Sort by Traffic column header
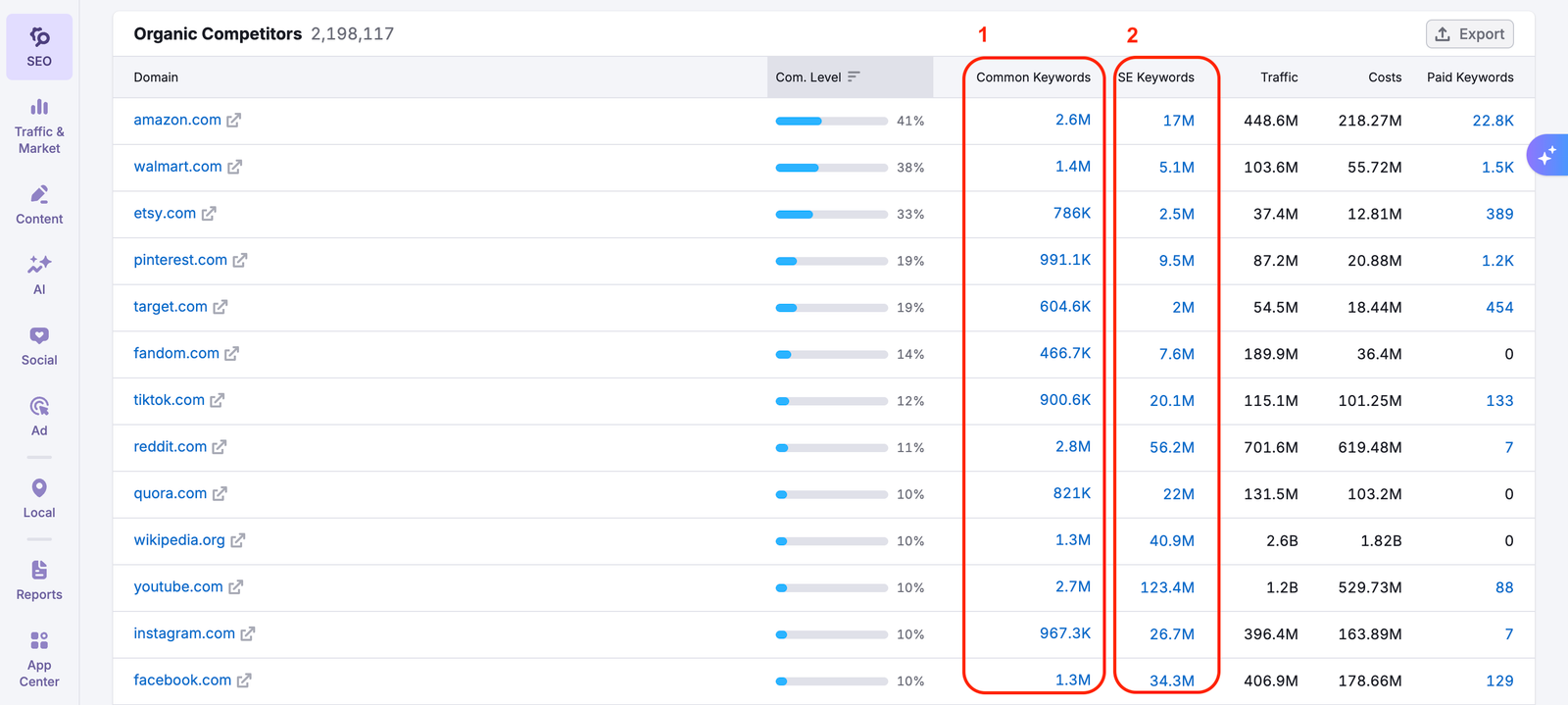Viewport: 1568px width, 705px height. click(x=1279, y=77)
